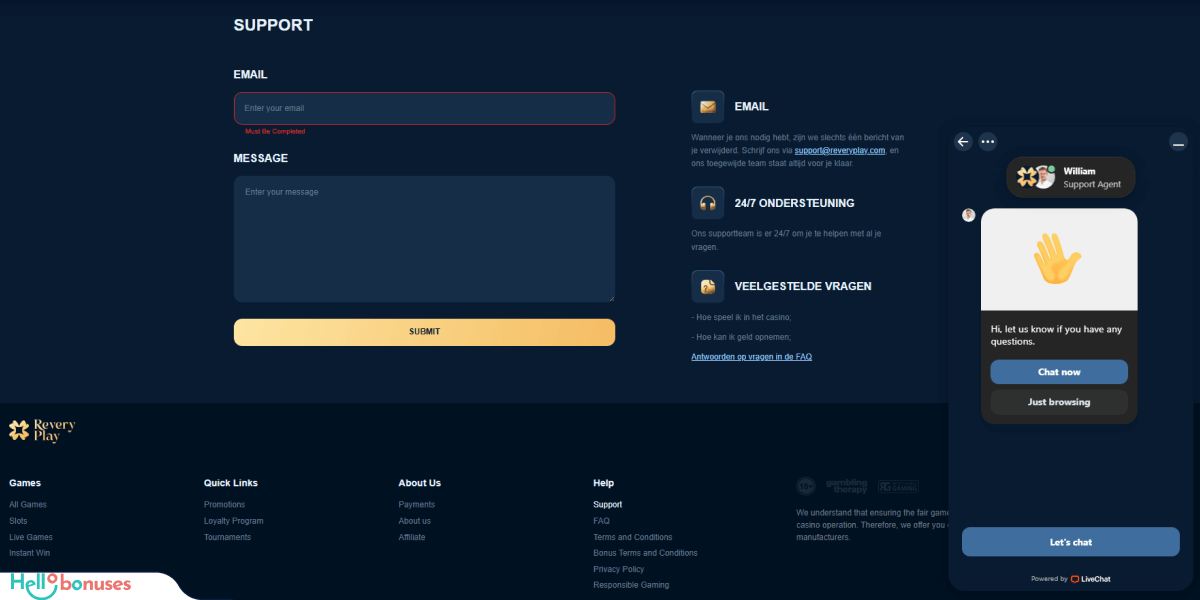1200x600 pixels.
Task: Open Bonus Terms and Conditions link
Action: (x=645, y=553)
